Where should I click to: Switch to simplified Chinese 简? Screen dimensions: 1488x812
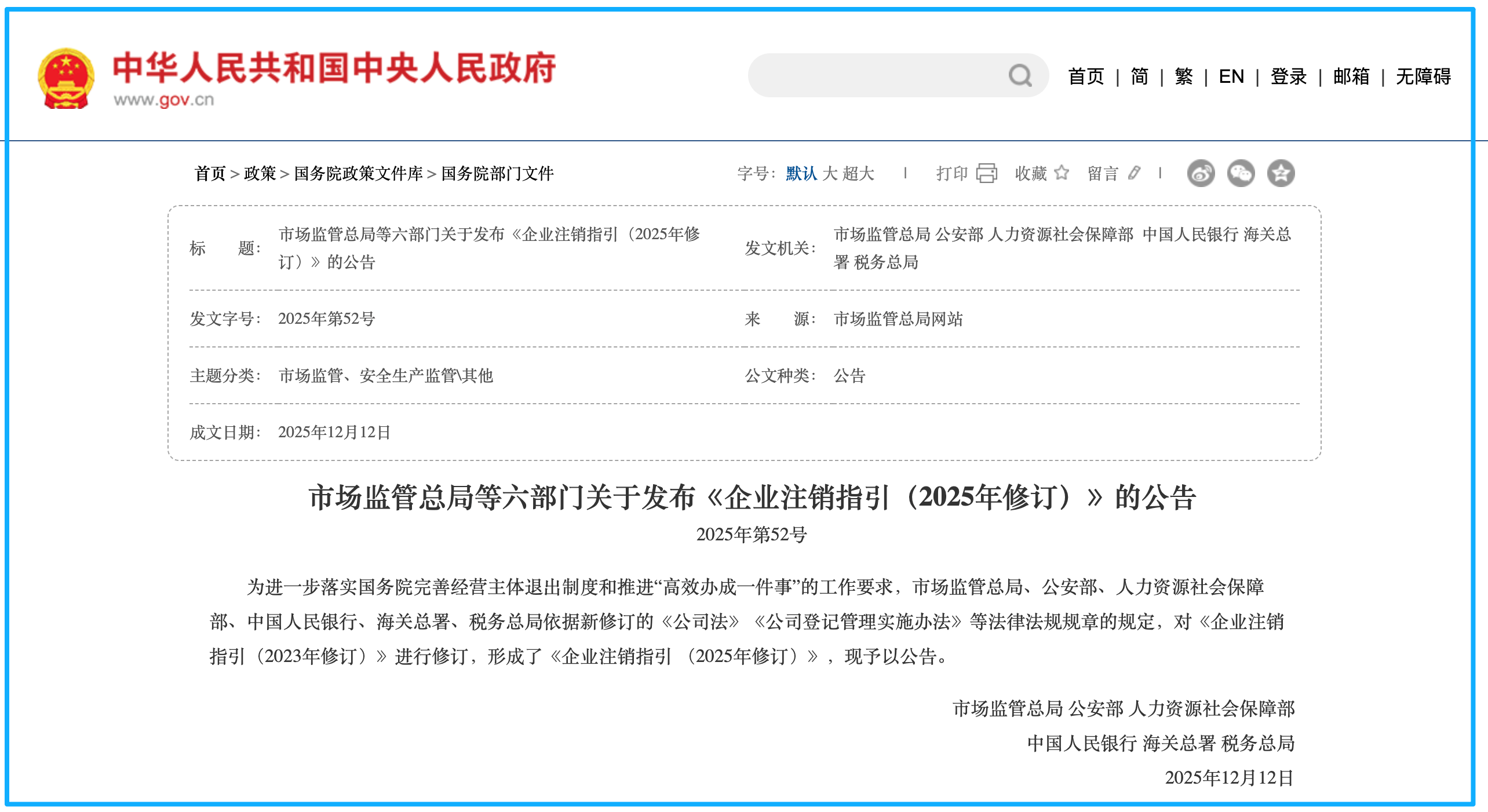[x=1139, y=76]
